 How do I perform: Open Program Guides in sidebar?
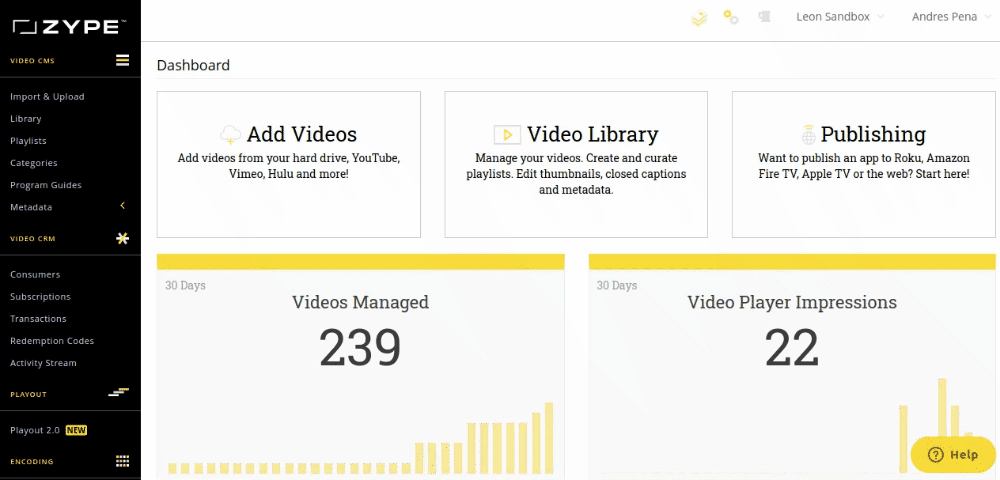pyautogui.click(x=46, y=185)
